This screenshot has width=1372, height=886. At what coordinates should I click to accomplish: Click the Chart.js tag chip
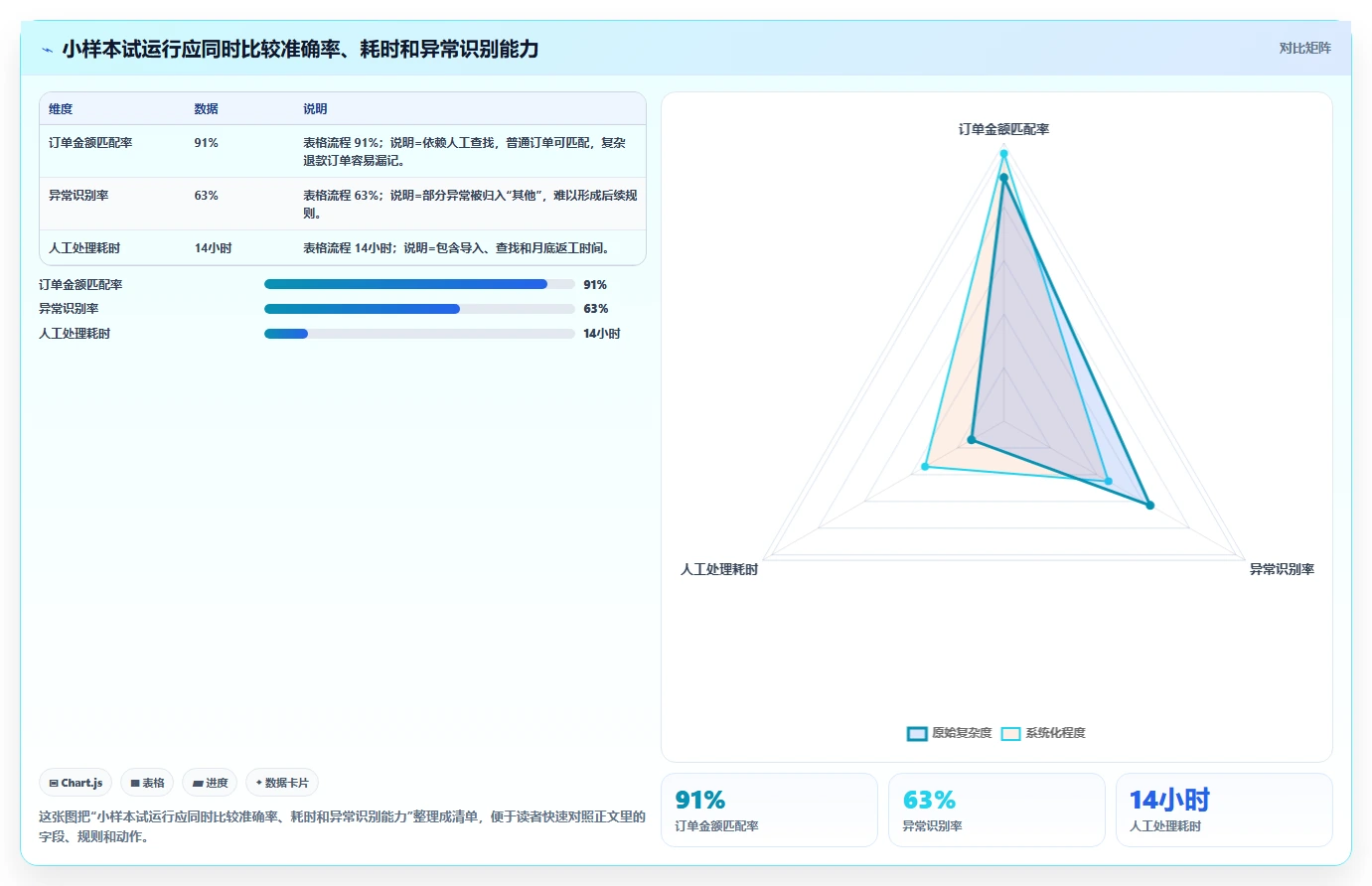click(76, 783)
